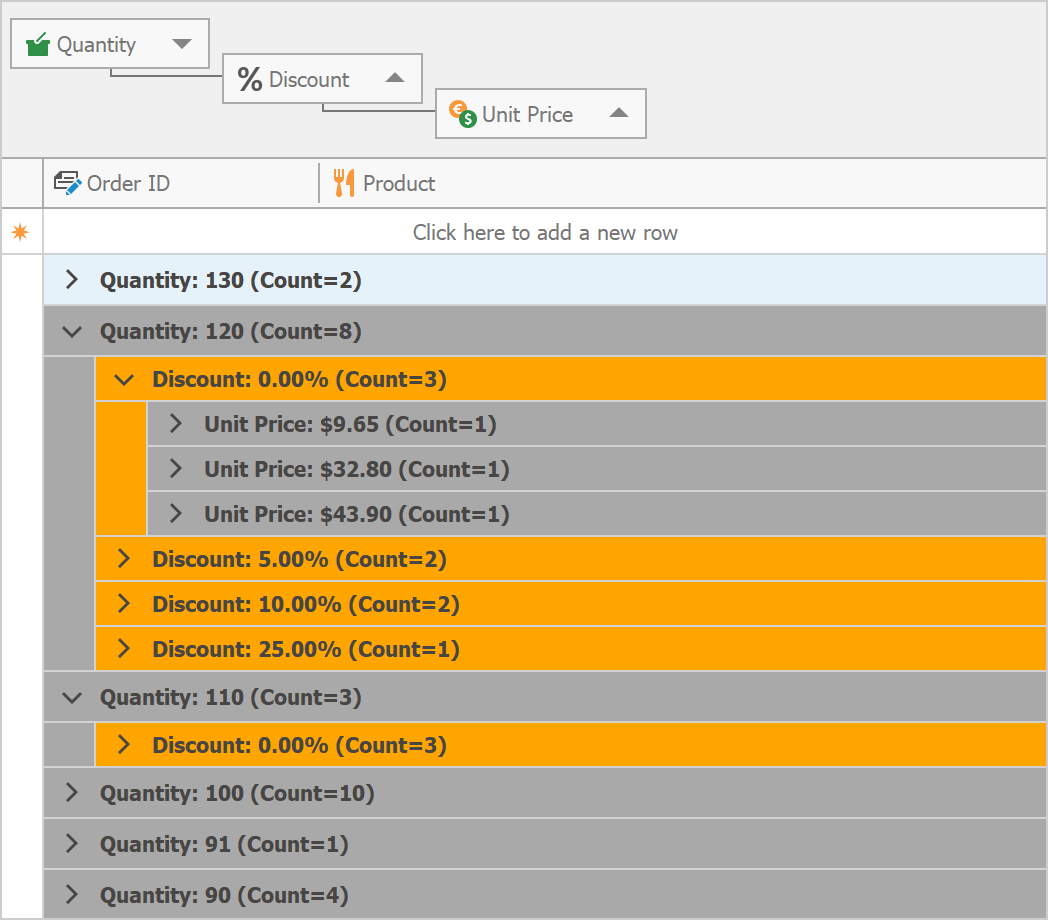Click the Order ID column header

click(x=180, y=183)
